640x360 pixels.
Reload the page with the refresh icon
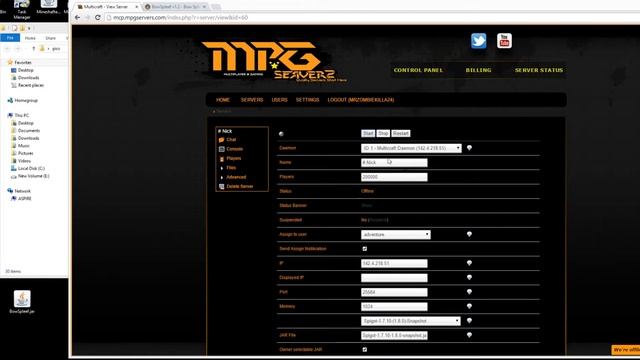(x=98, y=18)
